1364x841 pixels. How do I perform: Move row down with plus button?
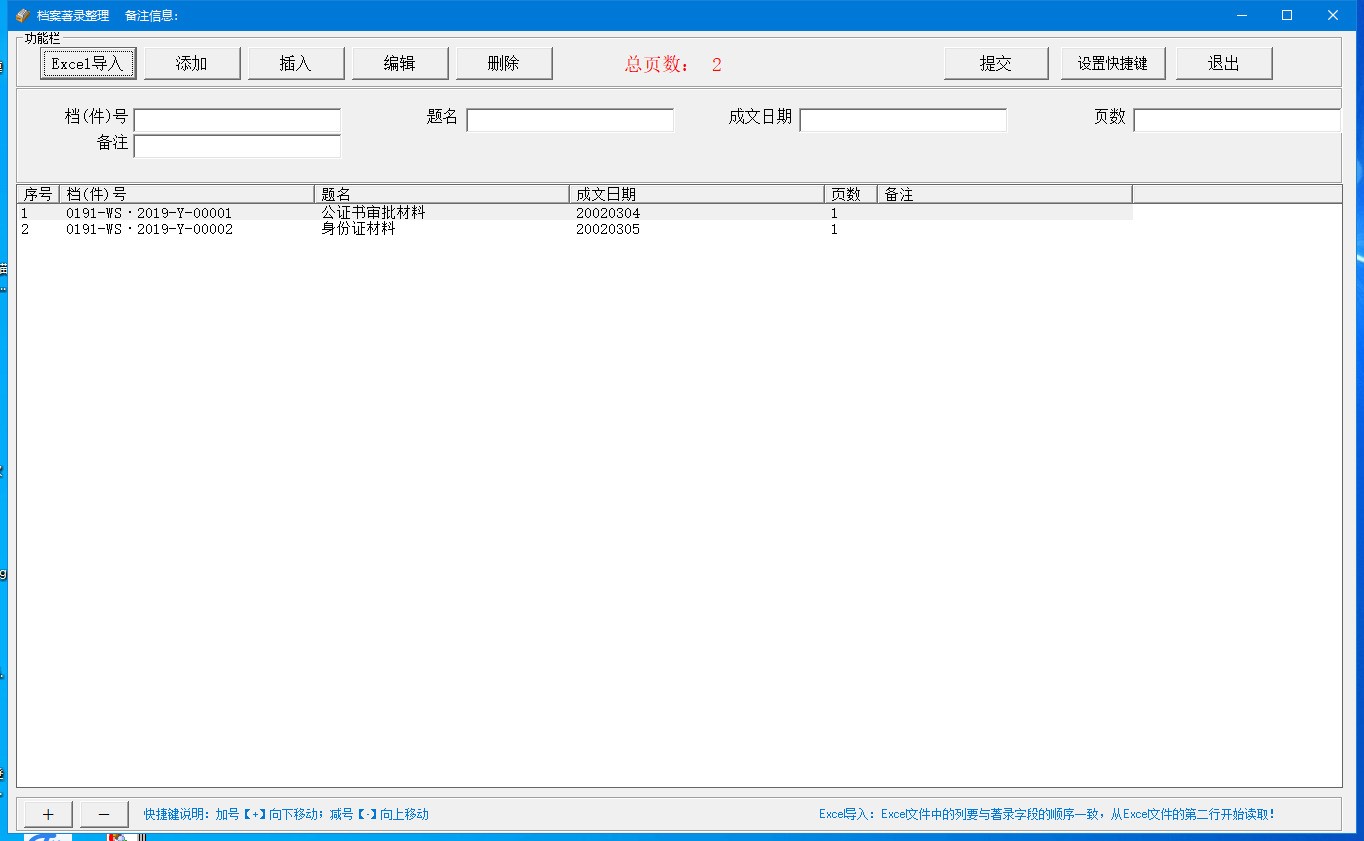[48, 814]
